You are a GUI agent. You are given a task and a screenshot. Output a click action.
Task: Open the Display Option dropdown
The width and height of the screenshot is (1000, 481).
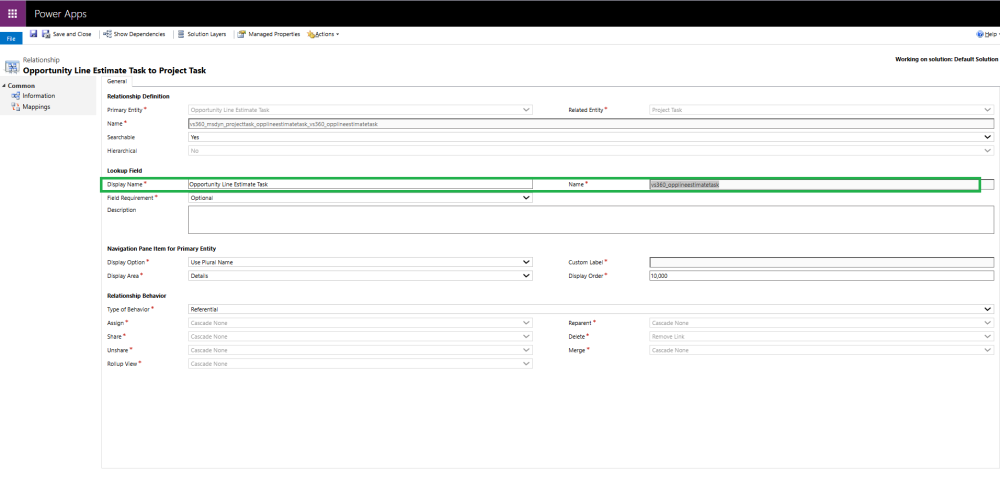click(x=360, y=262)
